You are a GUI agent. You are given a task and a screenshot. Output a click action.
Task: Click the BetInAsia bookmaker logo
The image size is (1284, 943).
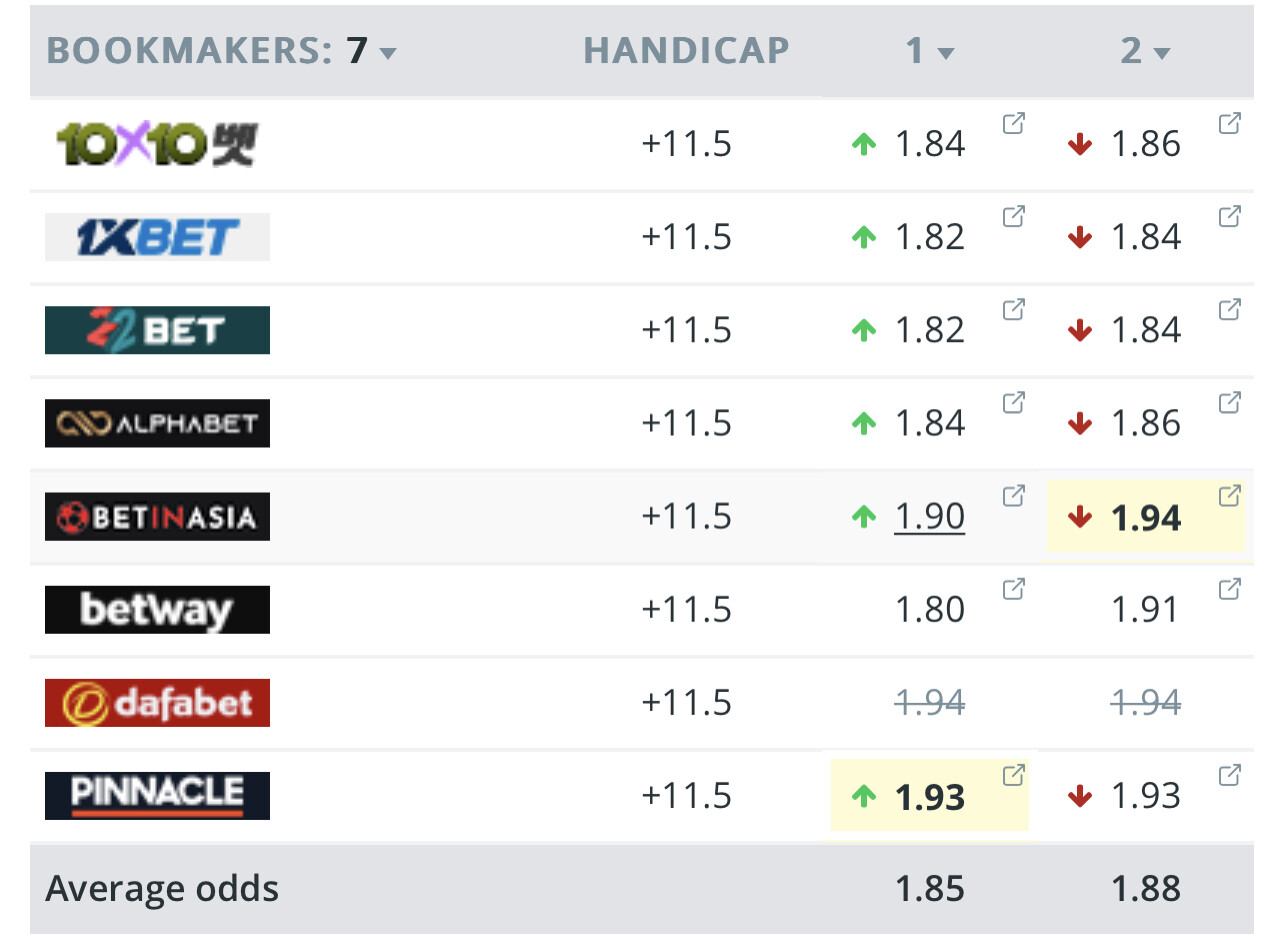(x=157, y=517)
